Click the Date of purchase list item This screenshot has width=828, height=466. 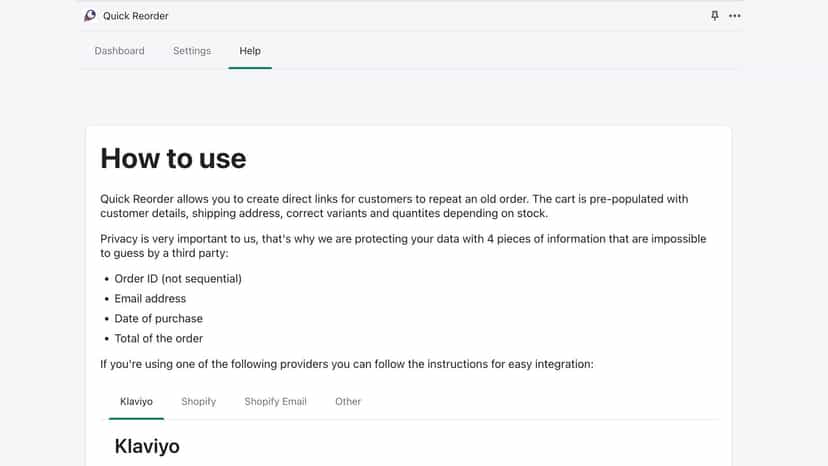(158, 319)
